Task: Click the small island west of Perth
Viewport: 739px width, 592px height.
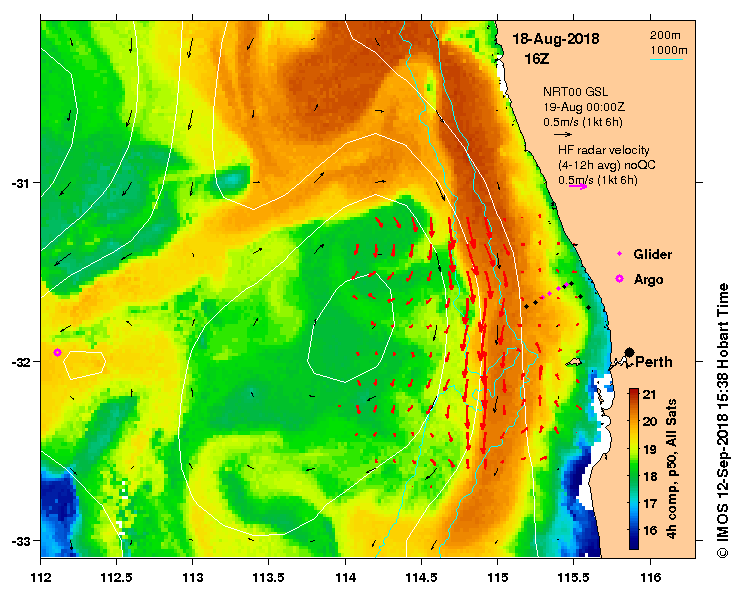Action: [x=574, y=362]
